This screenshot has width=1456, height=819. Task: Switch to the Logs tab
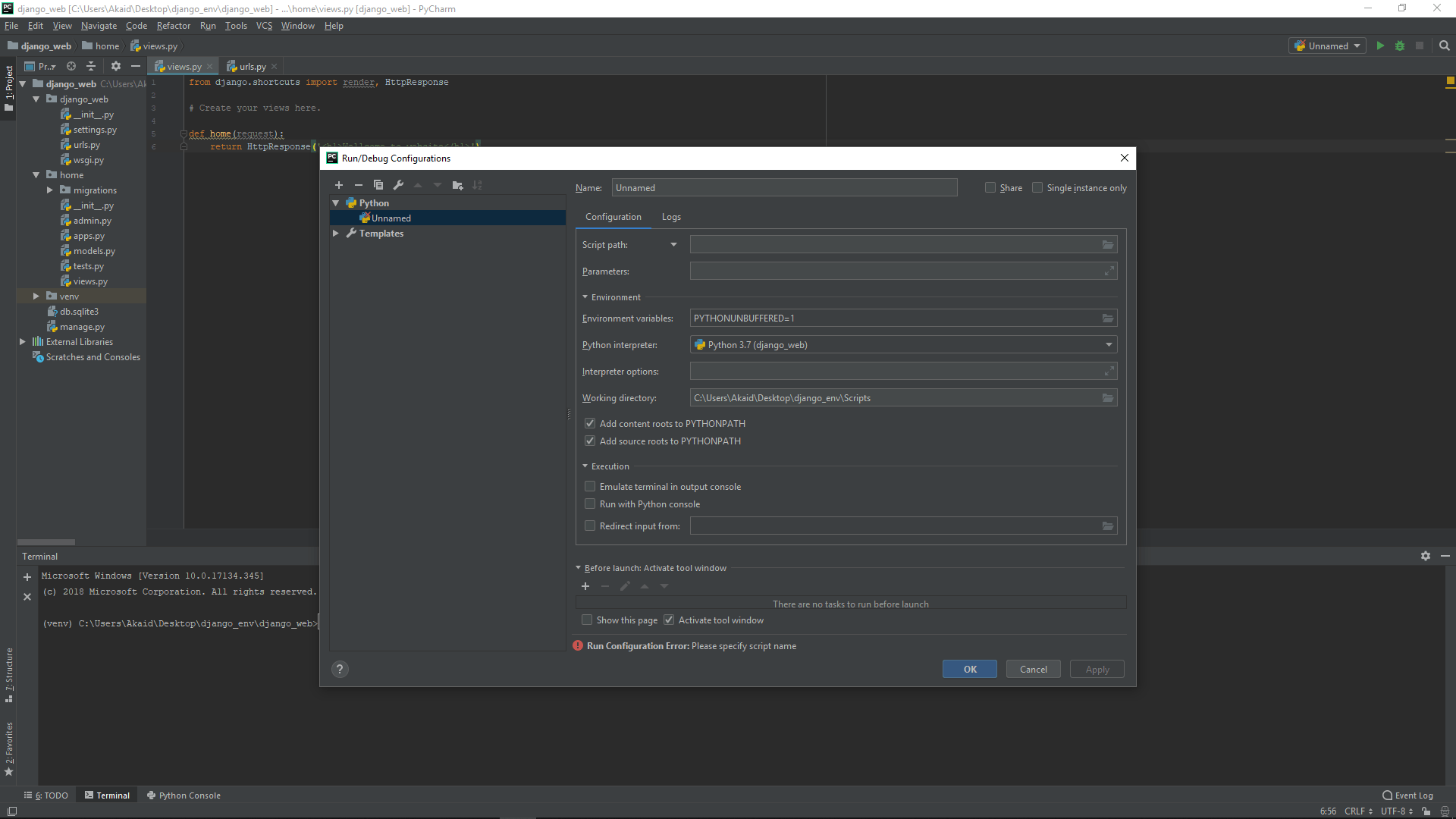[671, 217]
